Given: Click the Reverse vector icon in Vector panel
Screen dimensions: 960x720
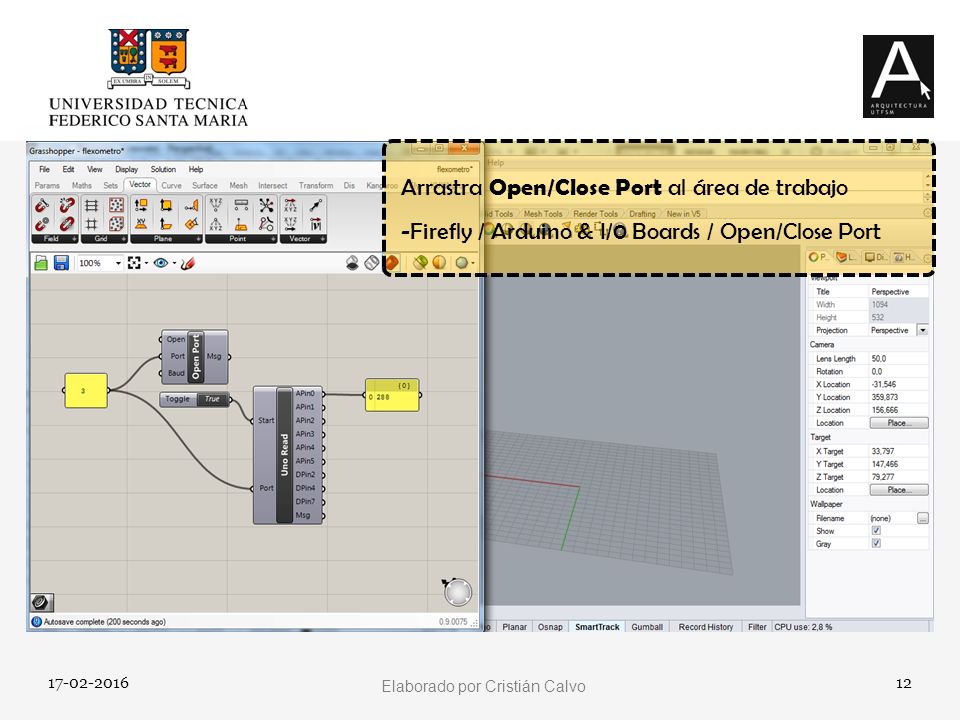Looking at the screenshot, I should [316, 224].
